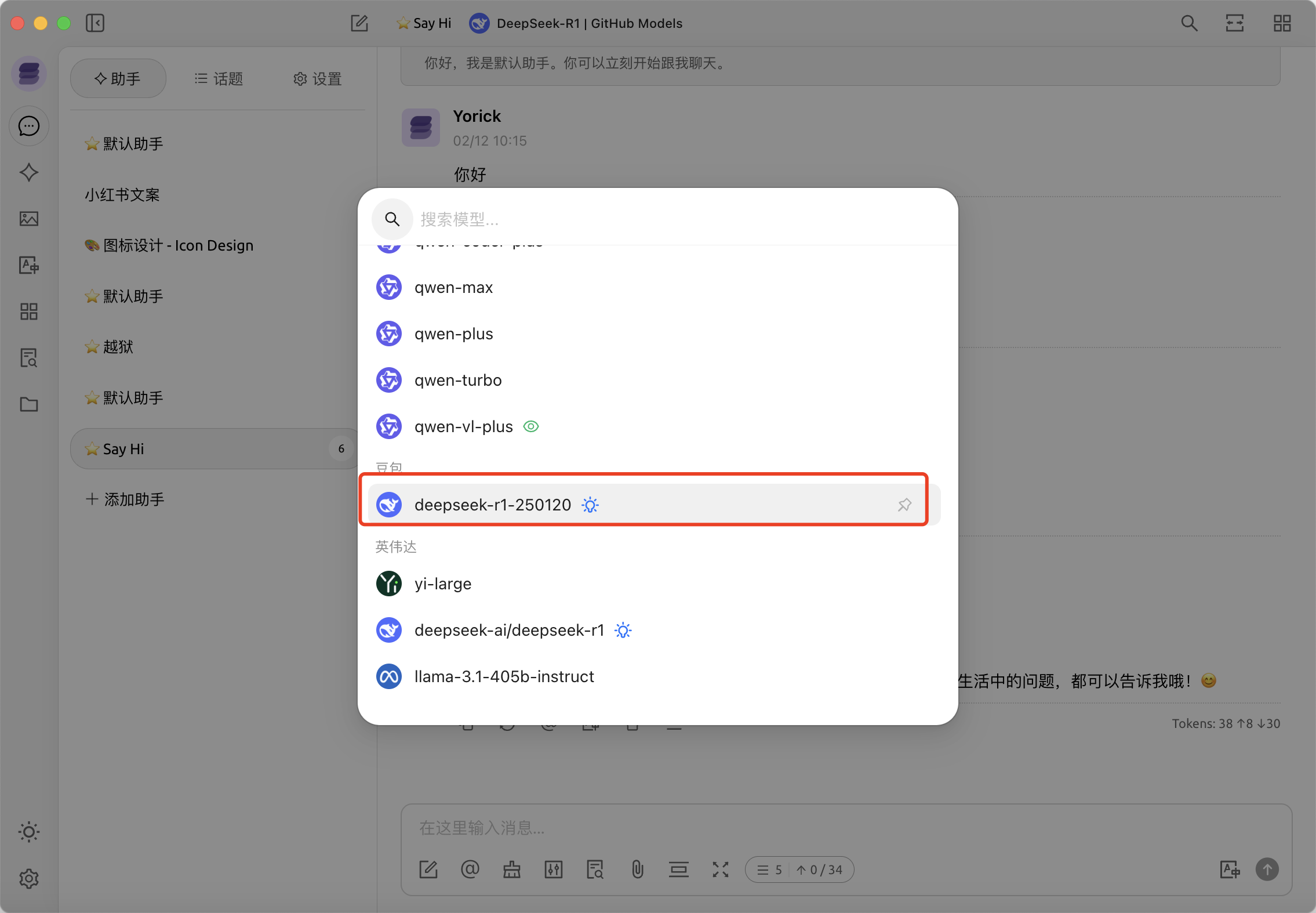Switch to the 话题 tab
This screenshot has height=913, width=1316.
click(219, 79)
